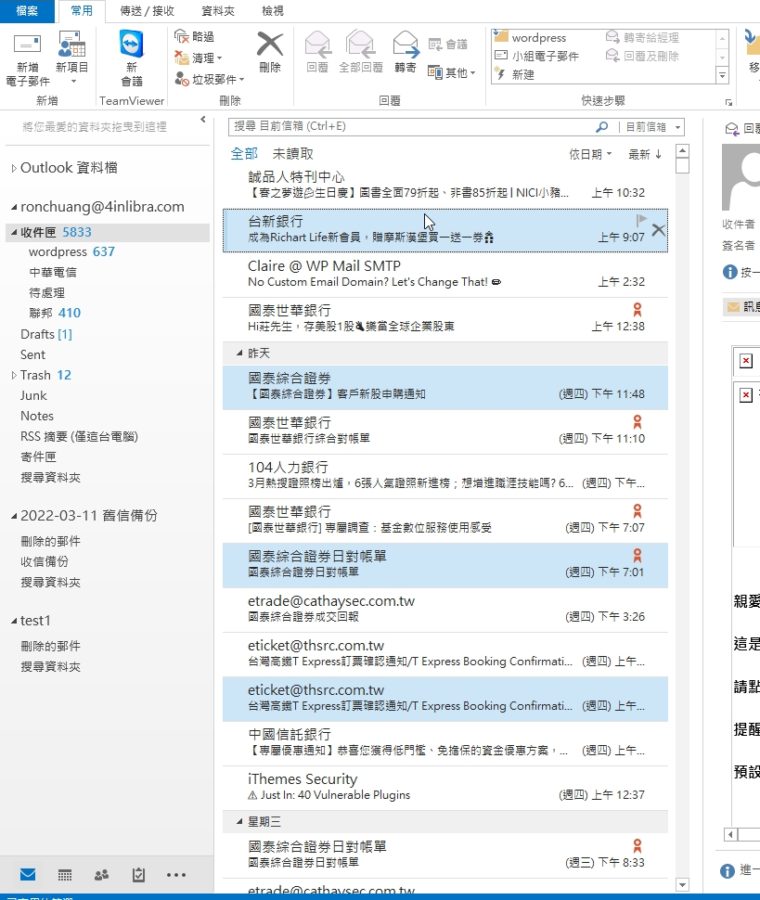Collapse the folder pane arrow
This screenshot has width=760, height=900.
pos(203,119)
